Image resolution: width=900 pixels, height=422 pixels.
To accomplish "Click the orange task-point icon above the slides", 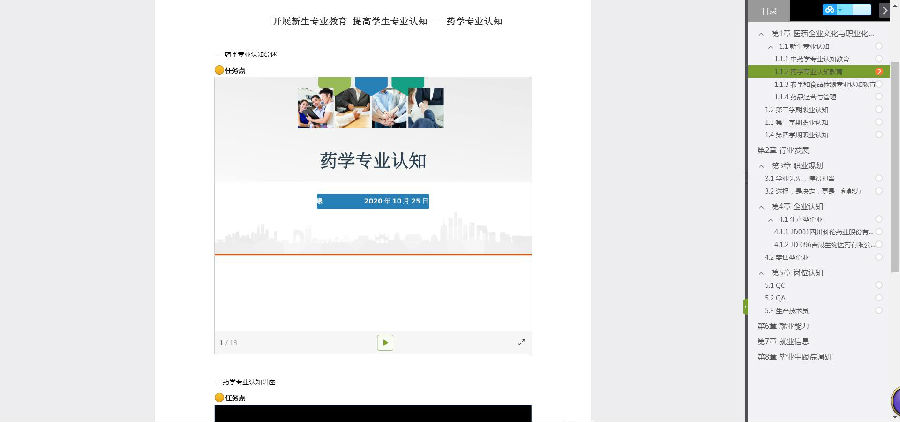I will (x=219, y=70).
